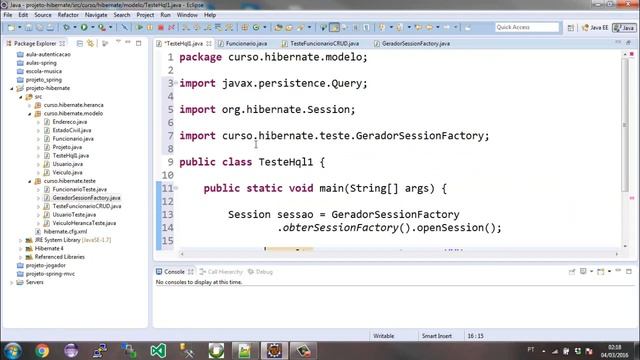Switch to the Funcionario.java editor tab
Image resolution: width=640 pixels, height=360 pixels.
(x=242, y=43)
